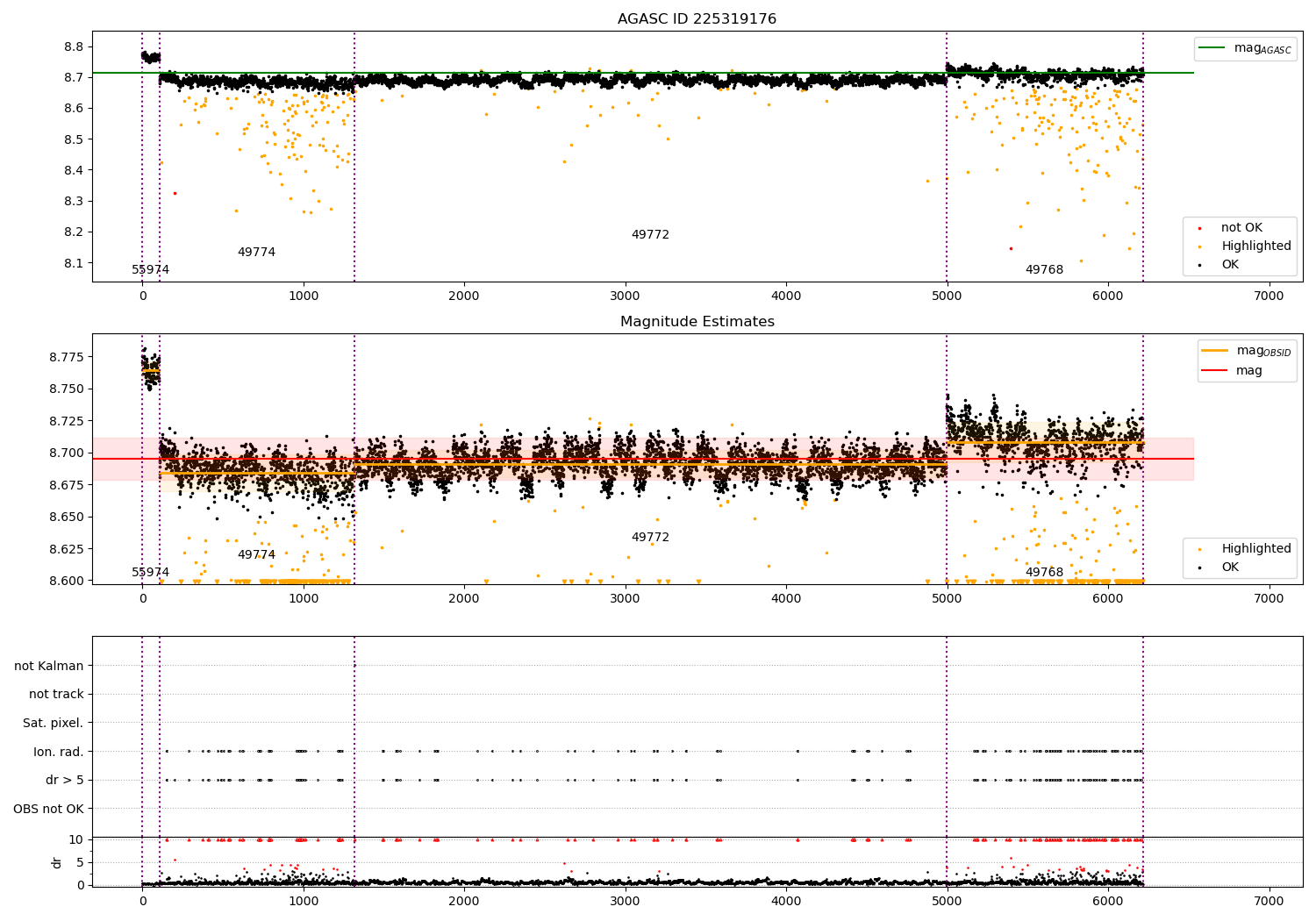Image resolution: width=1316 pixels, height=921 pixels.
Task: Click the 8.750 y-axis tick label
Action: (67, 389)
